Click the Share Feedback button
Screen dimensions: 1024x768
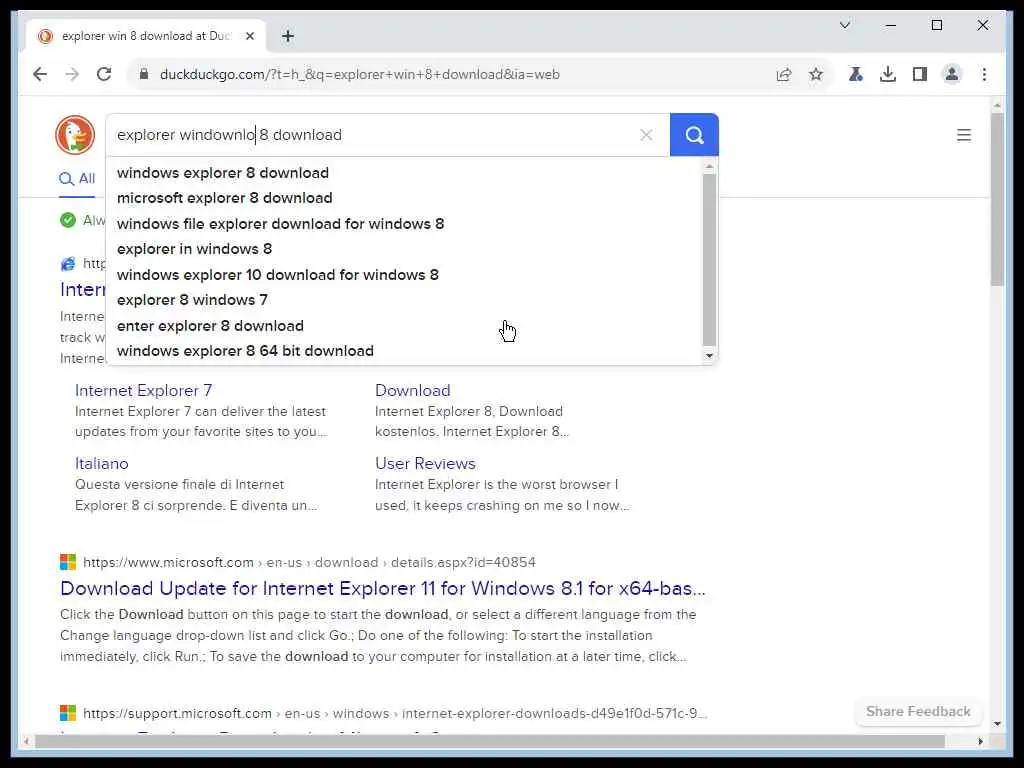918,712
